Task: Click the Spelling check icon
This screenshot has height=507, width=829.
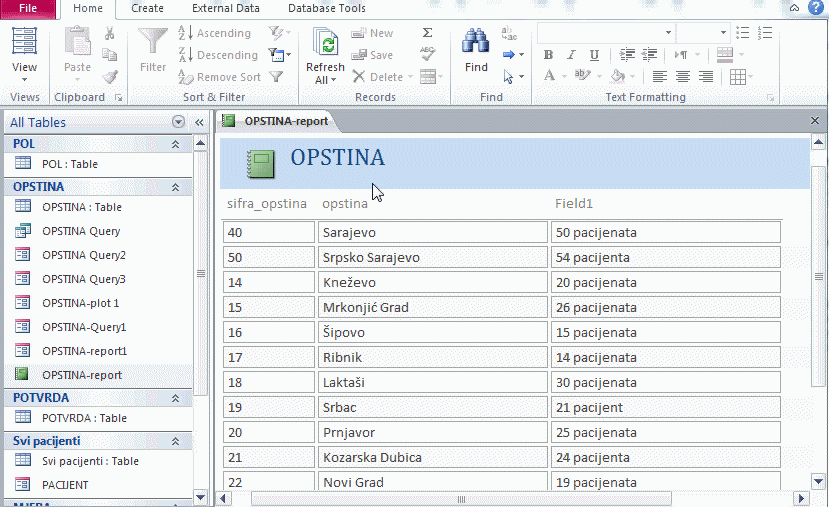Action: click(427, 55)
